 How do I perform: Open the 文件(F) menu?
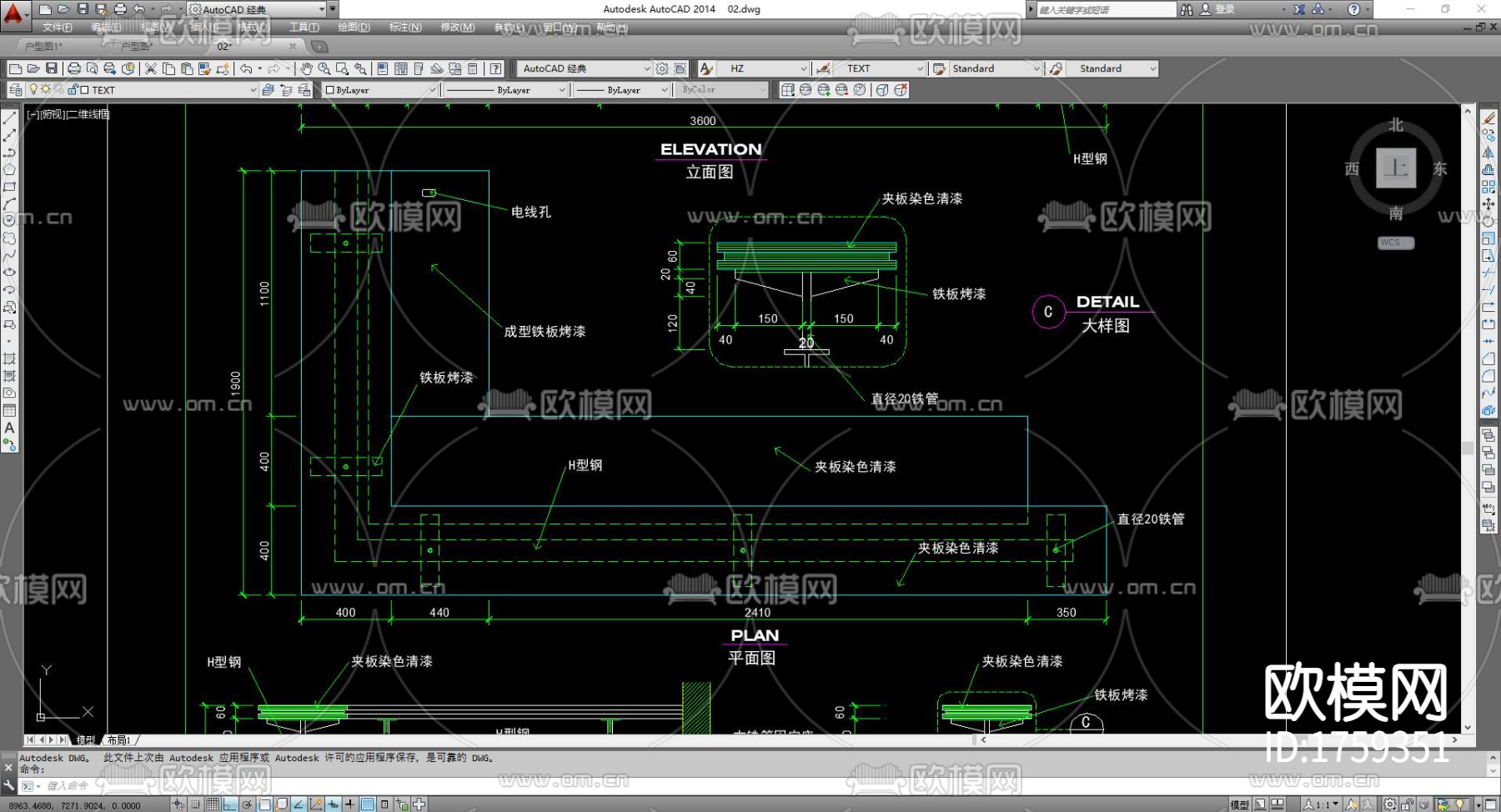(57, 28)
